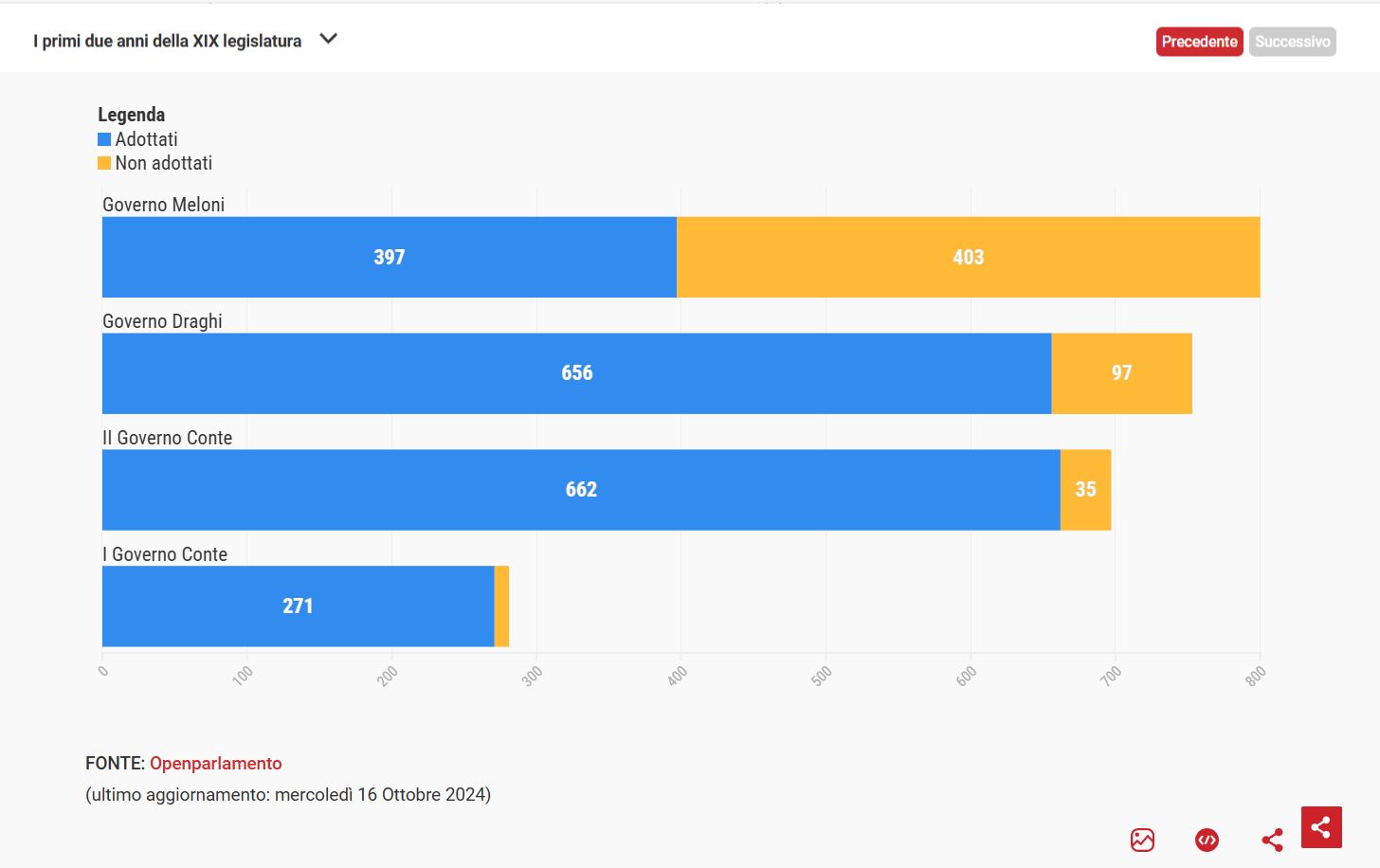The height and width of the screenshot is (868, 1380).
Task: Click the blue Adottati legend swatch
Action: [104, 139]
